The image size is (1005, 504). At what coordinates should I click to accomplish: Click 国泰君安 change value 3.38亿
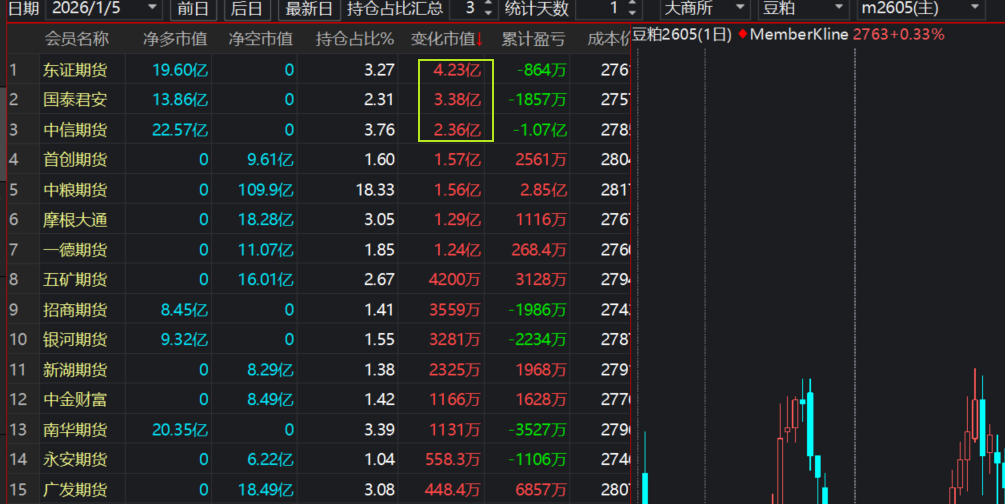tap(457, 100)
